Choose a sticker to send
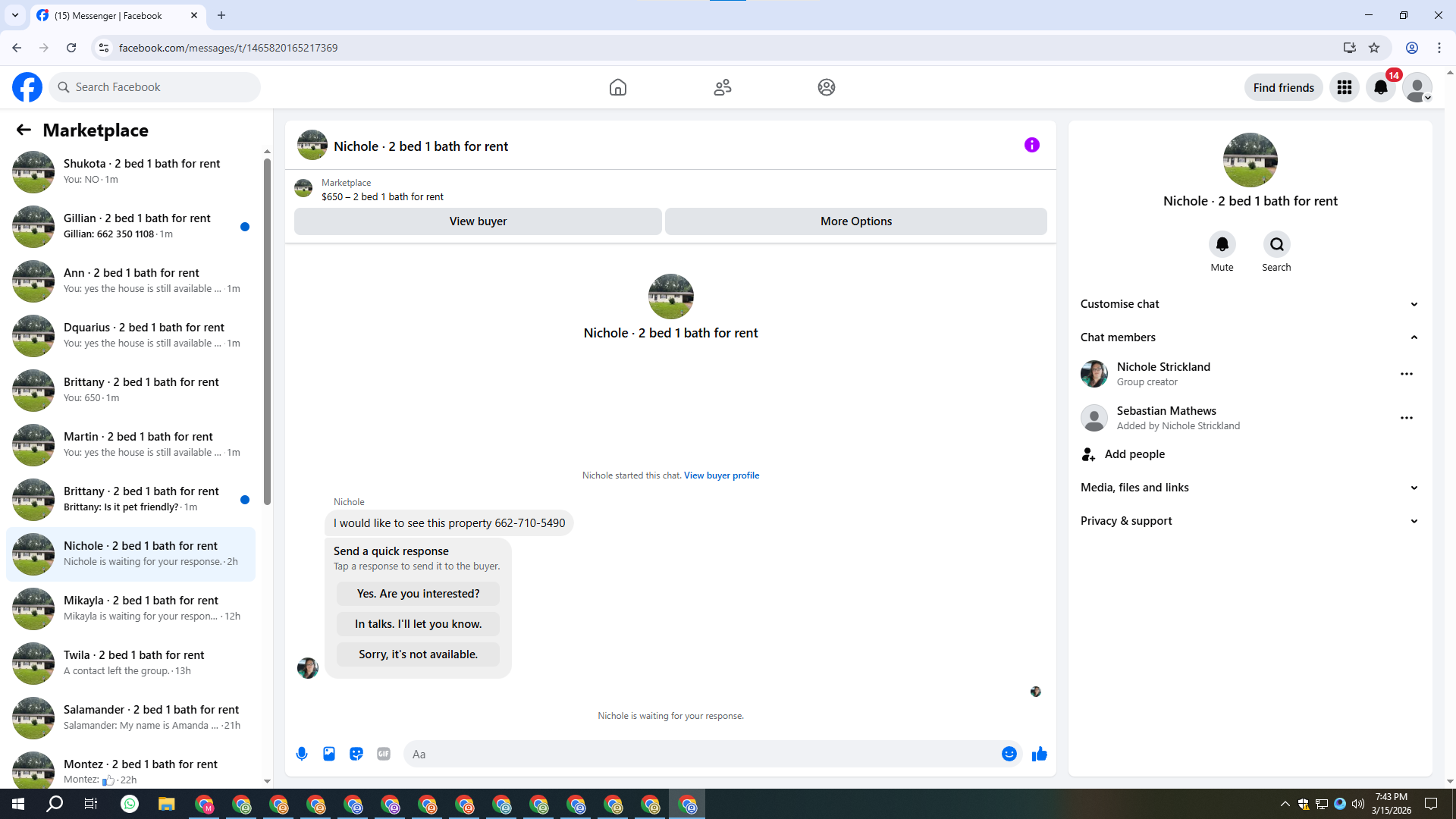The height and width of the screenshot is (819, 1456). click(x=356, y=754)
